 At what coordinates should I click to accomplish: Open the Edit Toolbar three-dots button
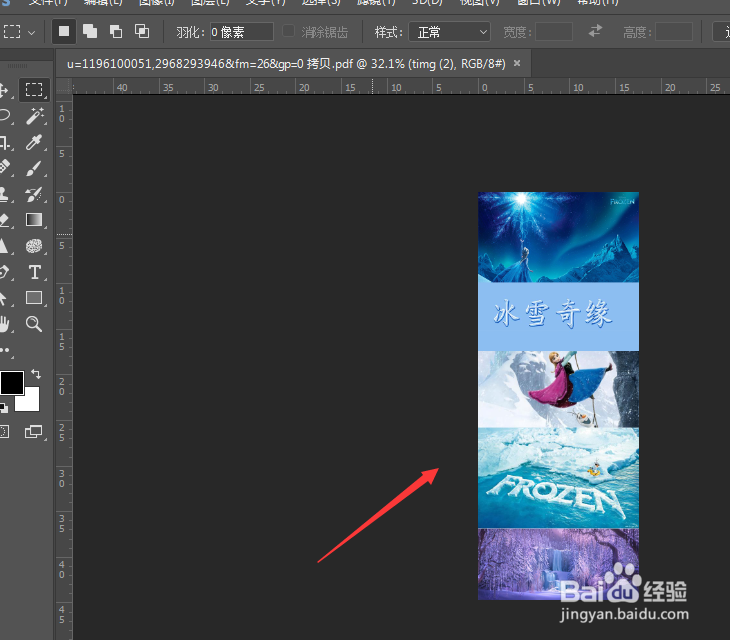click(5, 350)
